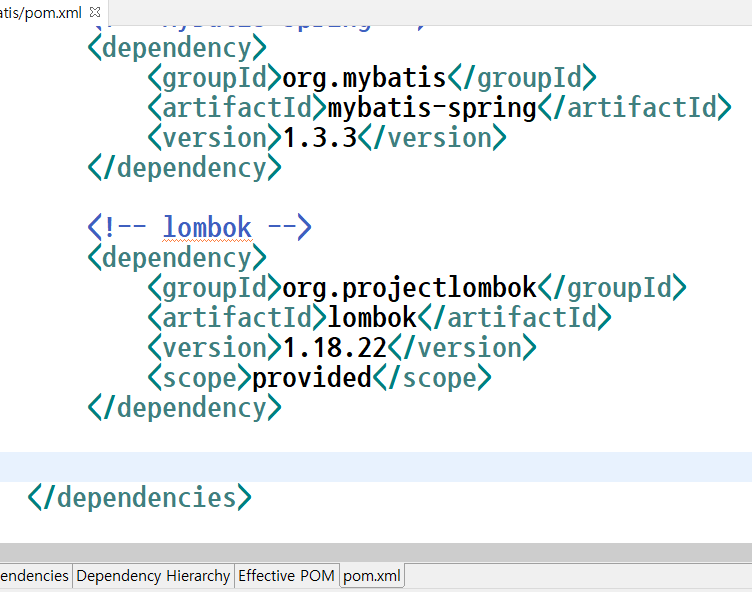Click the closing dependencies tag
Image resolution: width=752 pixels, height=592 pixels.
coord(140,497)
